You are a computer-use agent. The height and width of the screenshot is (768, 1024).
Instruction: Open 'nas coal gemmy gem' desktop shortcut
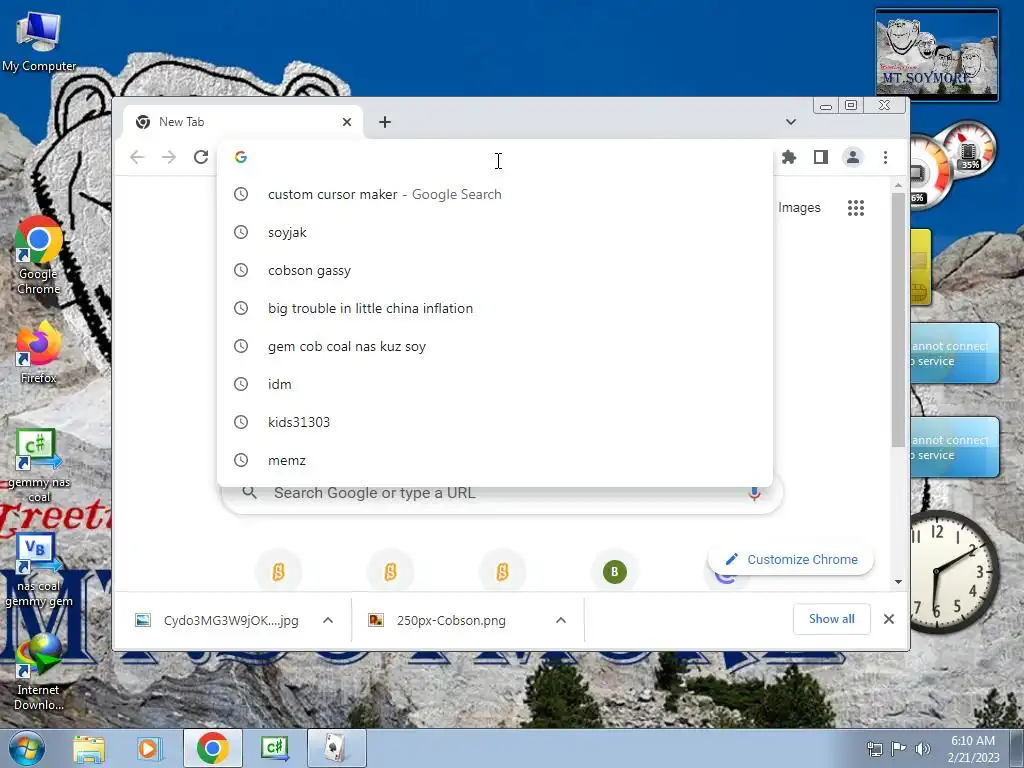[39, 571]
